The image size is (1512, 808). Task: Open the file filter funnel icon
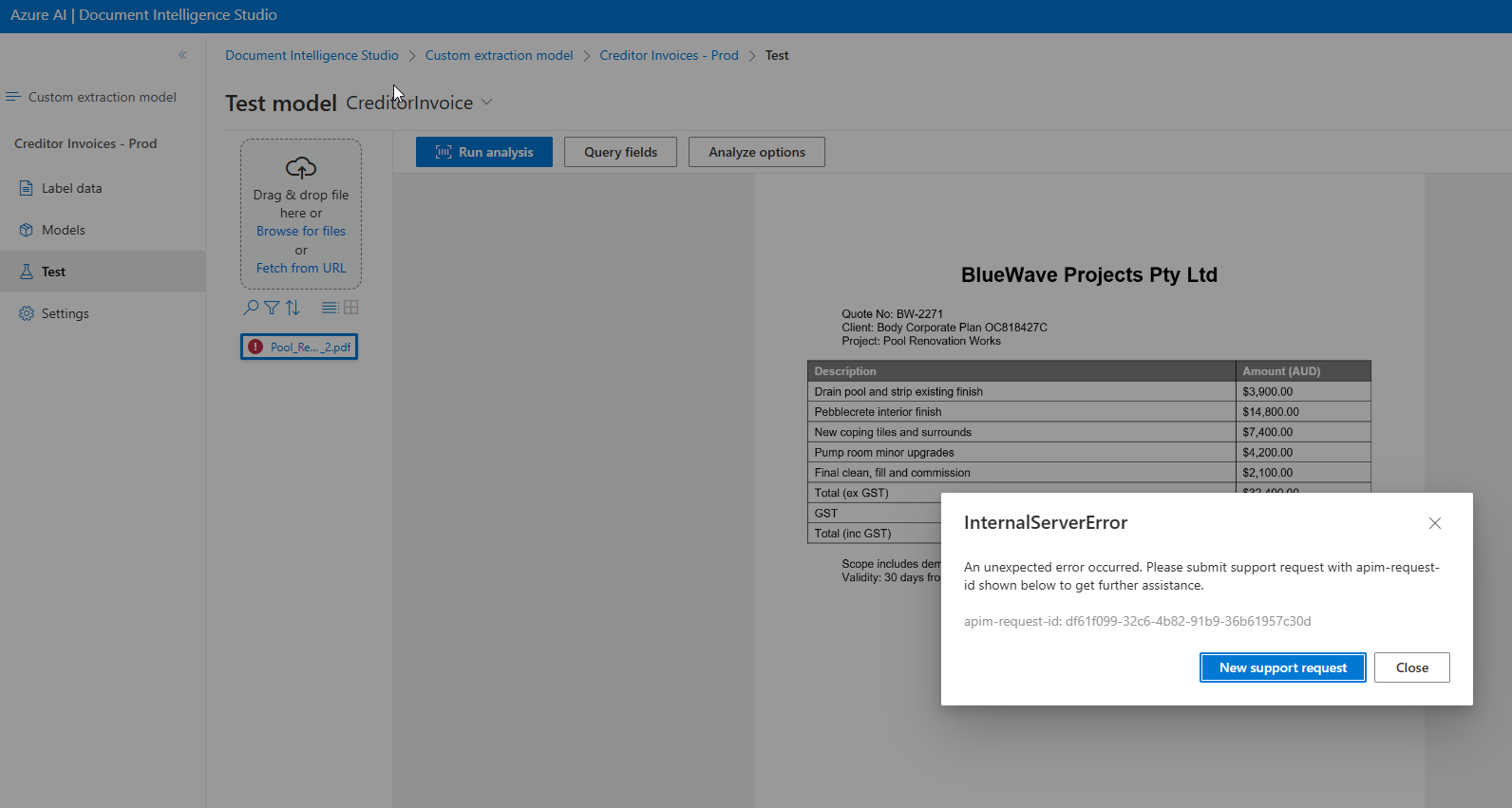(x=272, y=308)
